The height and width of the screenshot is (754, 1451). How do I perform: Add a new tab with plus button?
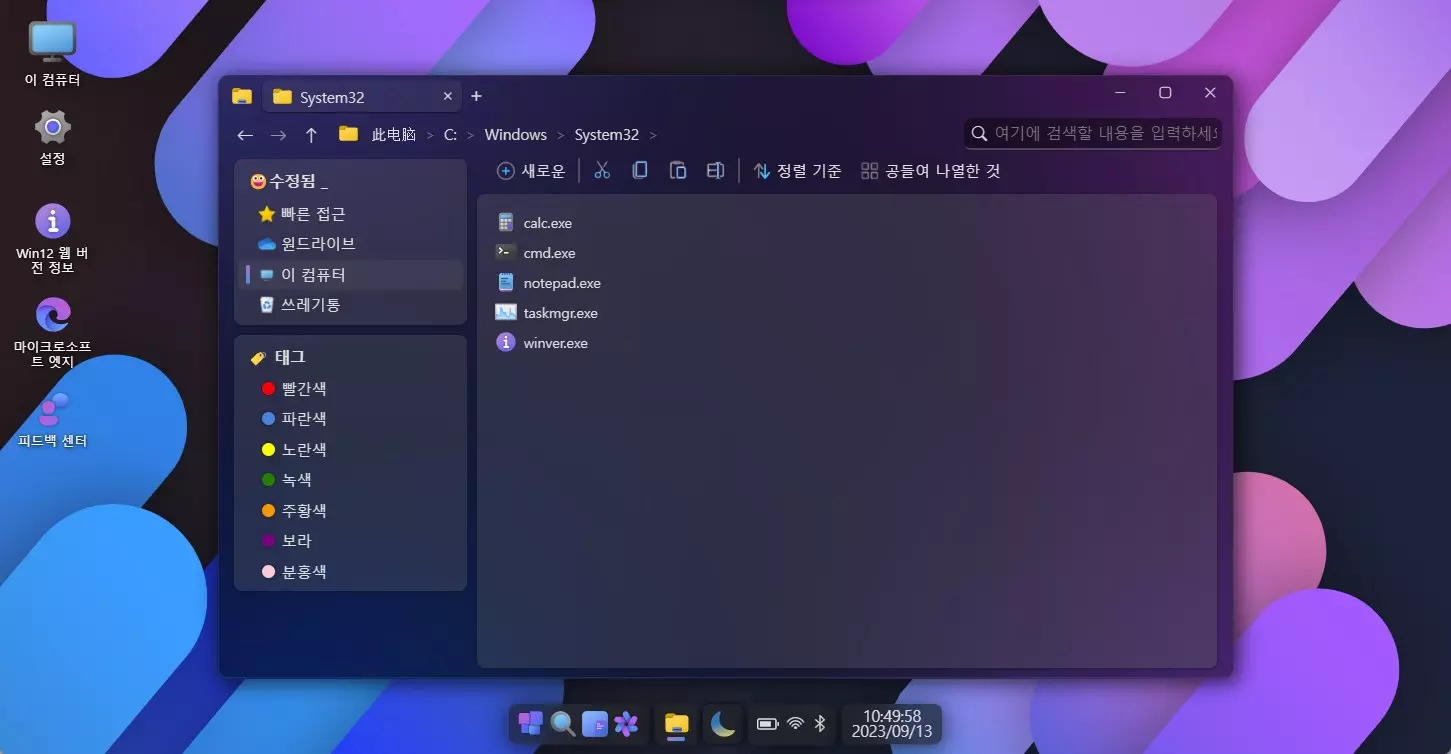476,96
